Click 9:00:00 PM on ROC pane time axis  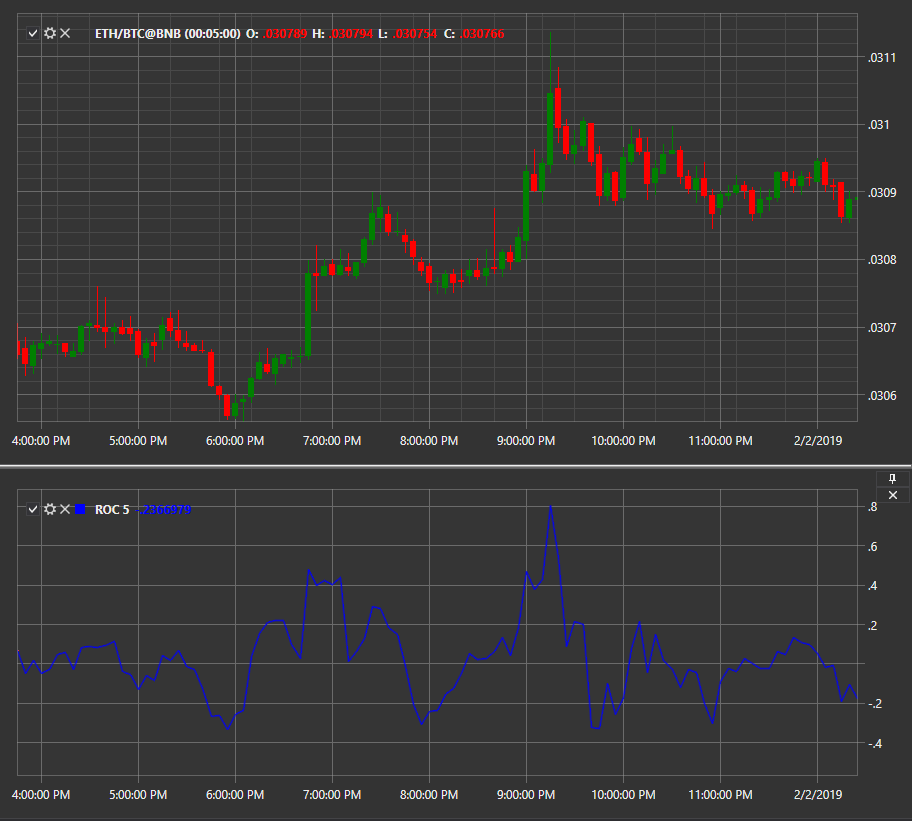[x=526, y=795]
